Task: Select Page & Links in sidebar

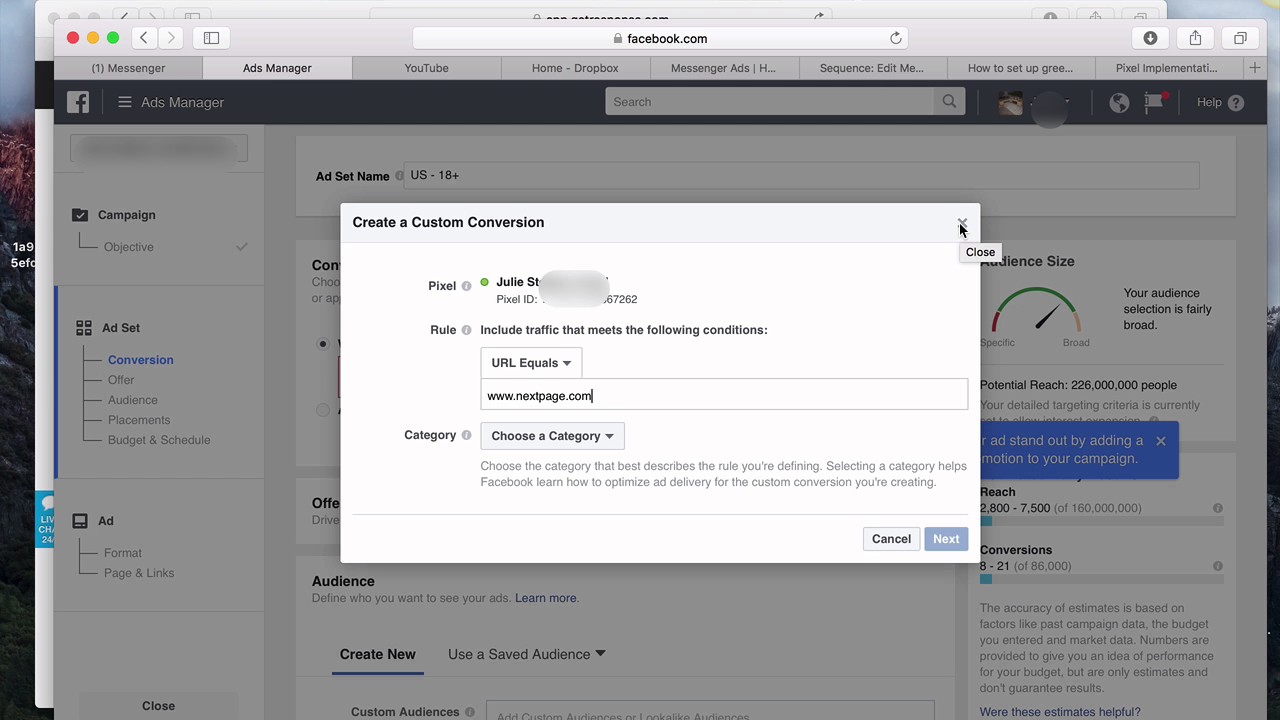Action: 139,573
